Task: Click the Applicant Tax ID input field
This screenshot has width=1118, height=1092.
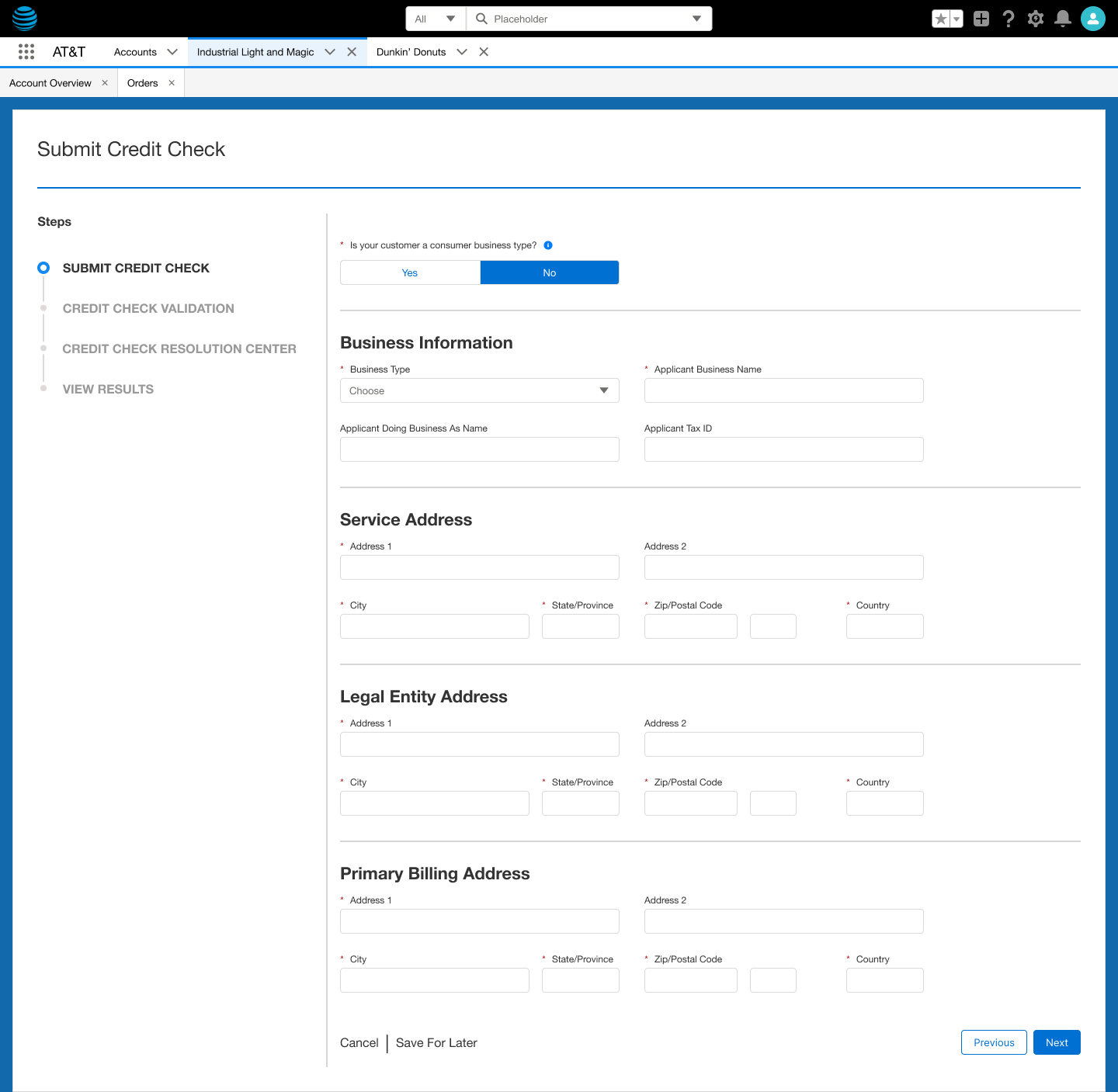Action: (x=783, y=449)
